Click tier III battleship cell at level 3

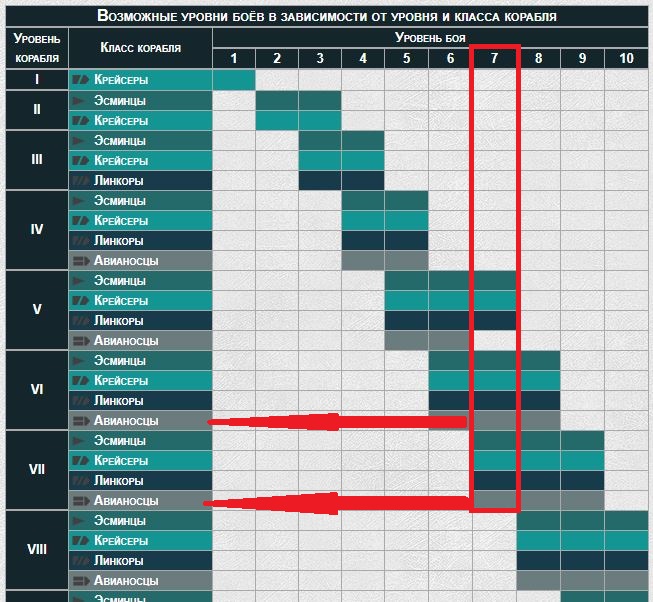[x=320, y=181]
